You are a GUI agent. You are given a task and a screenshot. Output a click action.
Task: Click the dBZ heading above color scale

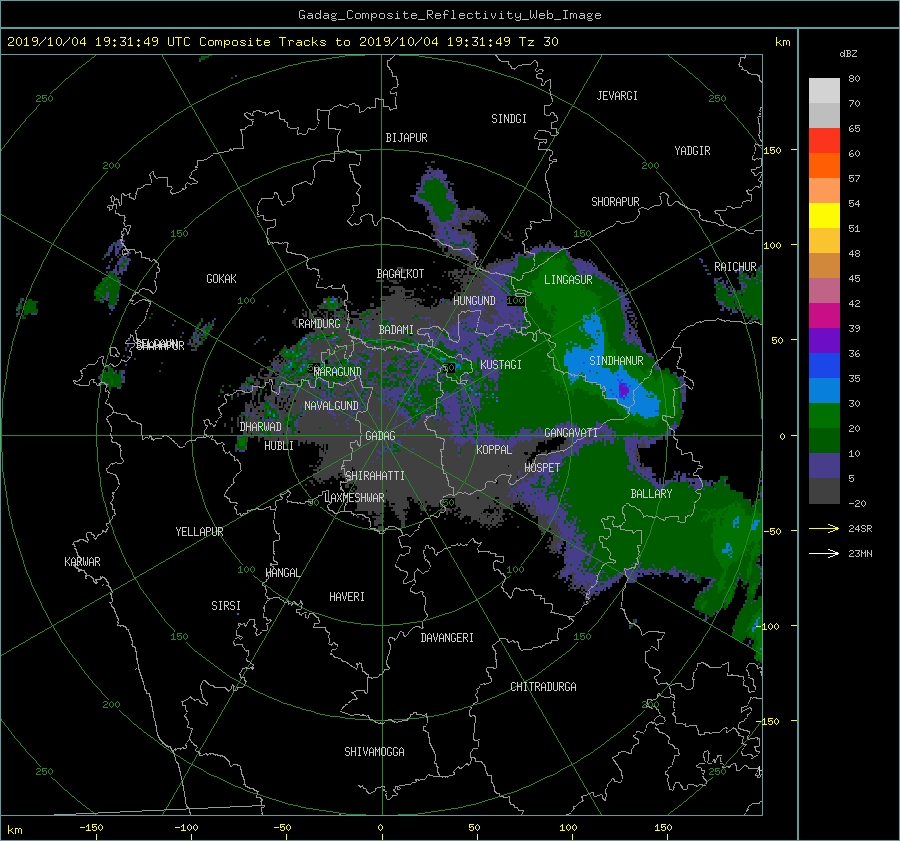[x=848, y=54]
